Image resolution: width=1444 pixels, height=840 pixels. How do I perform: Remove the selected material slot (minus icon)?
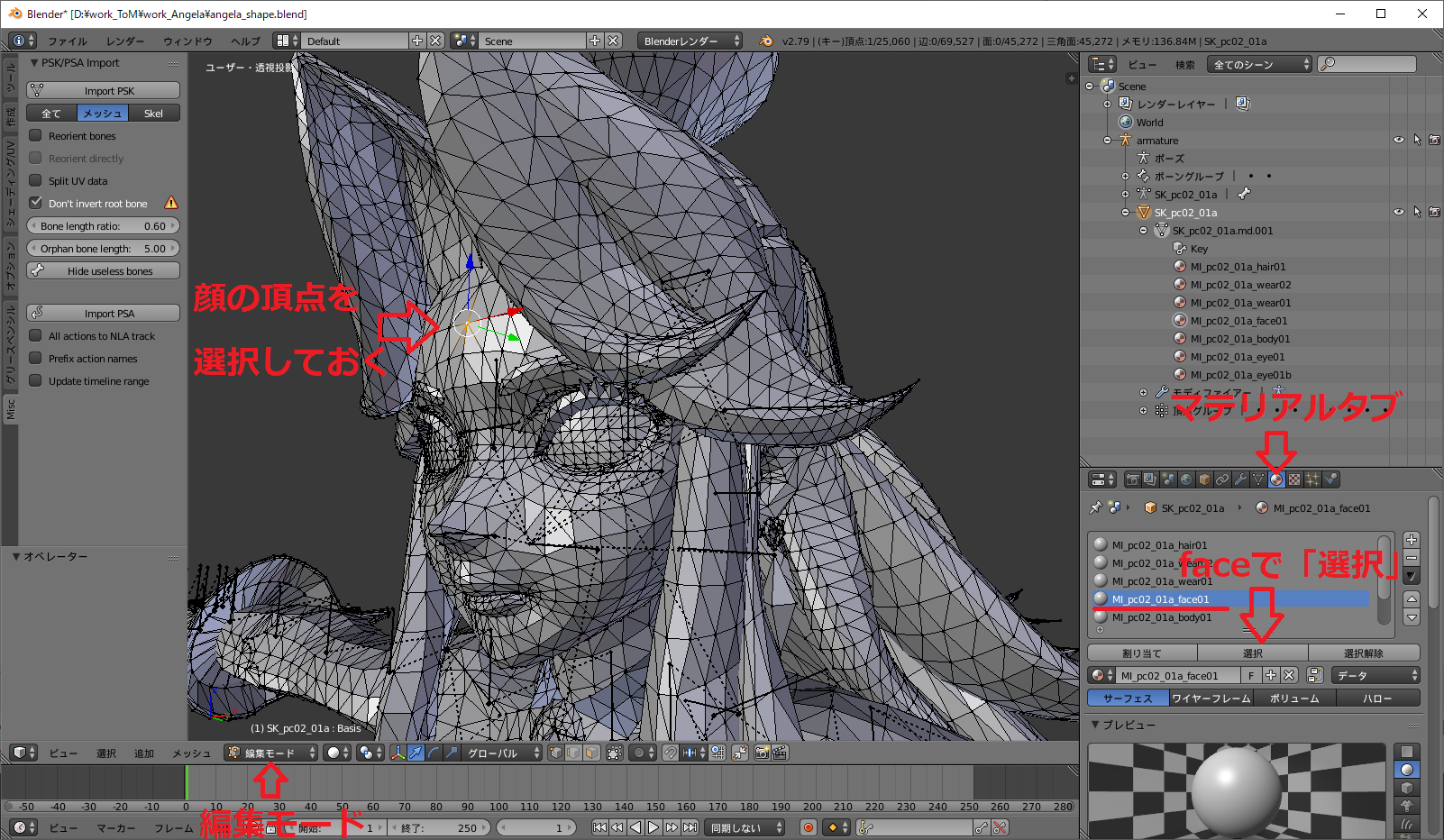click(x=1412, y=558)
